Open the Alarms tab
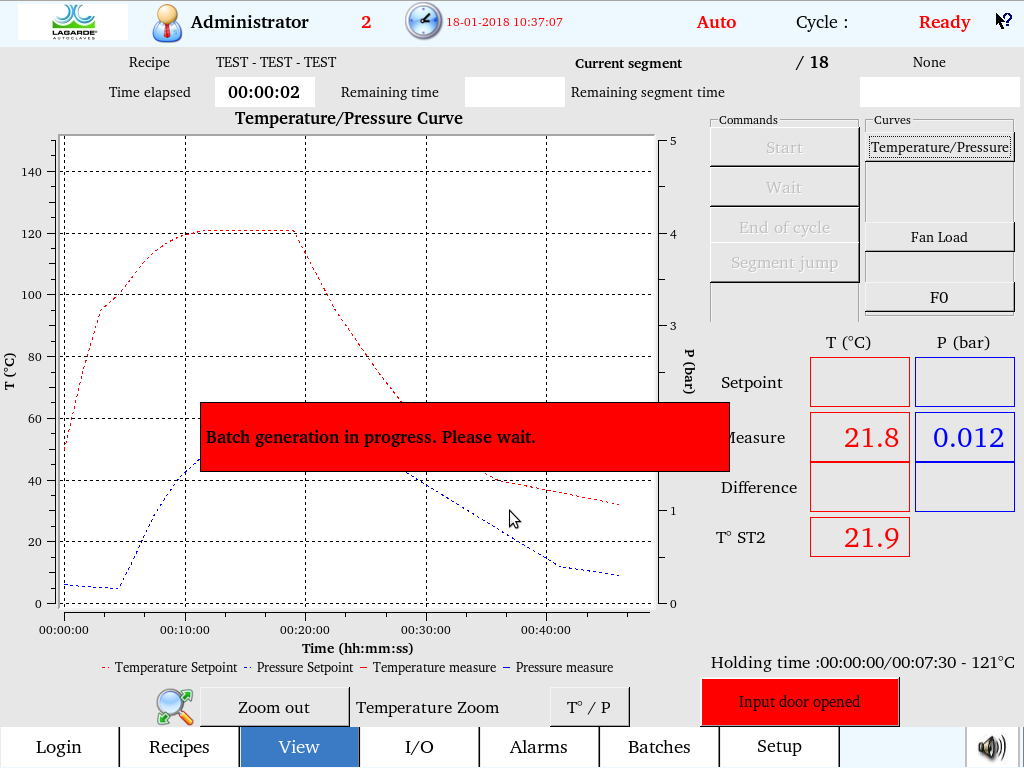The image size is (1024, 768). point(539,747)
